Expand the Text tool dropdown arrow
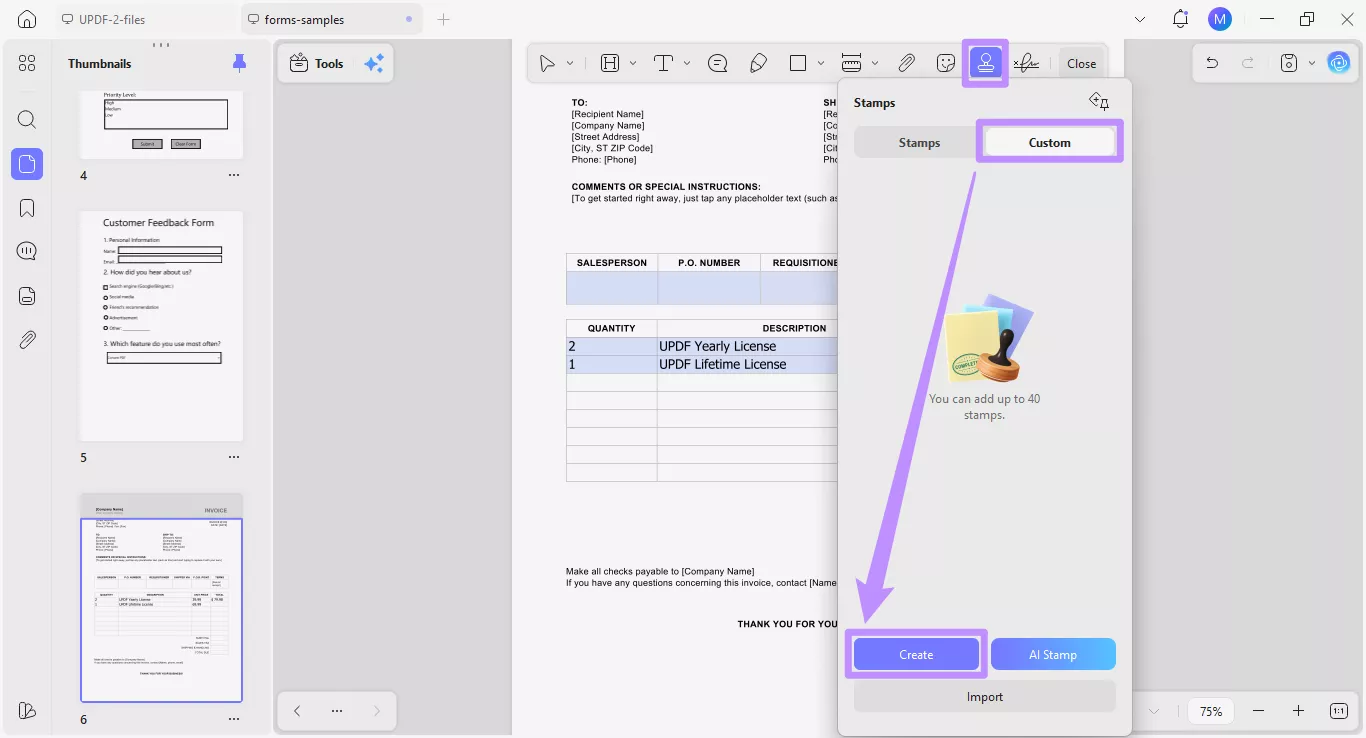 coord(687,63)
